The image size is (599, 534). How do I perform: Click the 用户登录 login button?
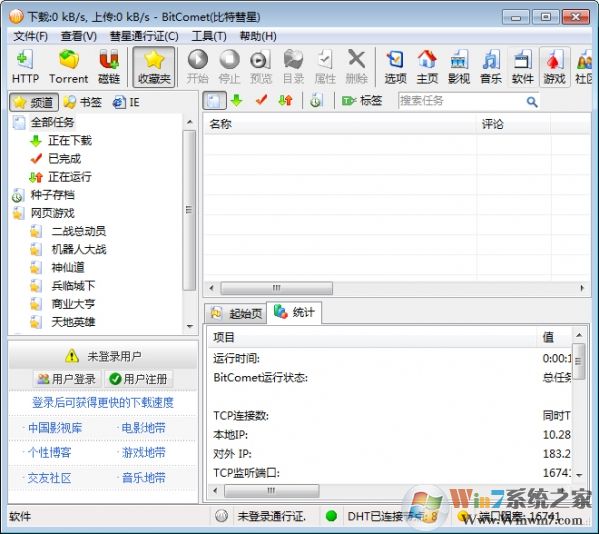pos(66,379)
